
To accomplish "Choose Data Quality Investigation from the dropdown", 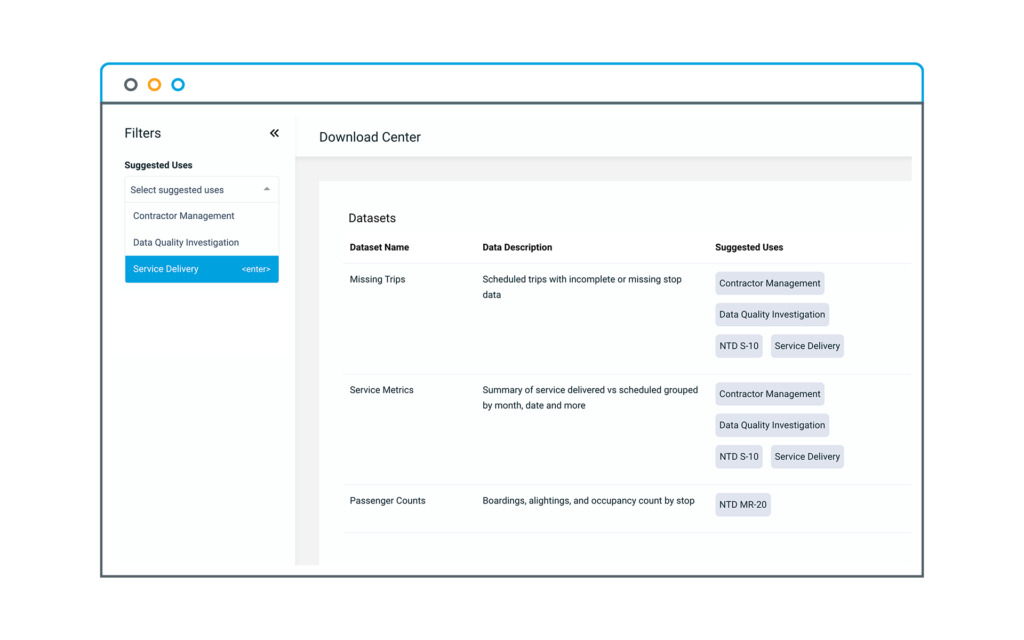I will pos(186,242).
